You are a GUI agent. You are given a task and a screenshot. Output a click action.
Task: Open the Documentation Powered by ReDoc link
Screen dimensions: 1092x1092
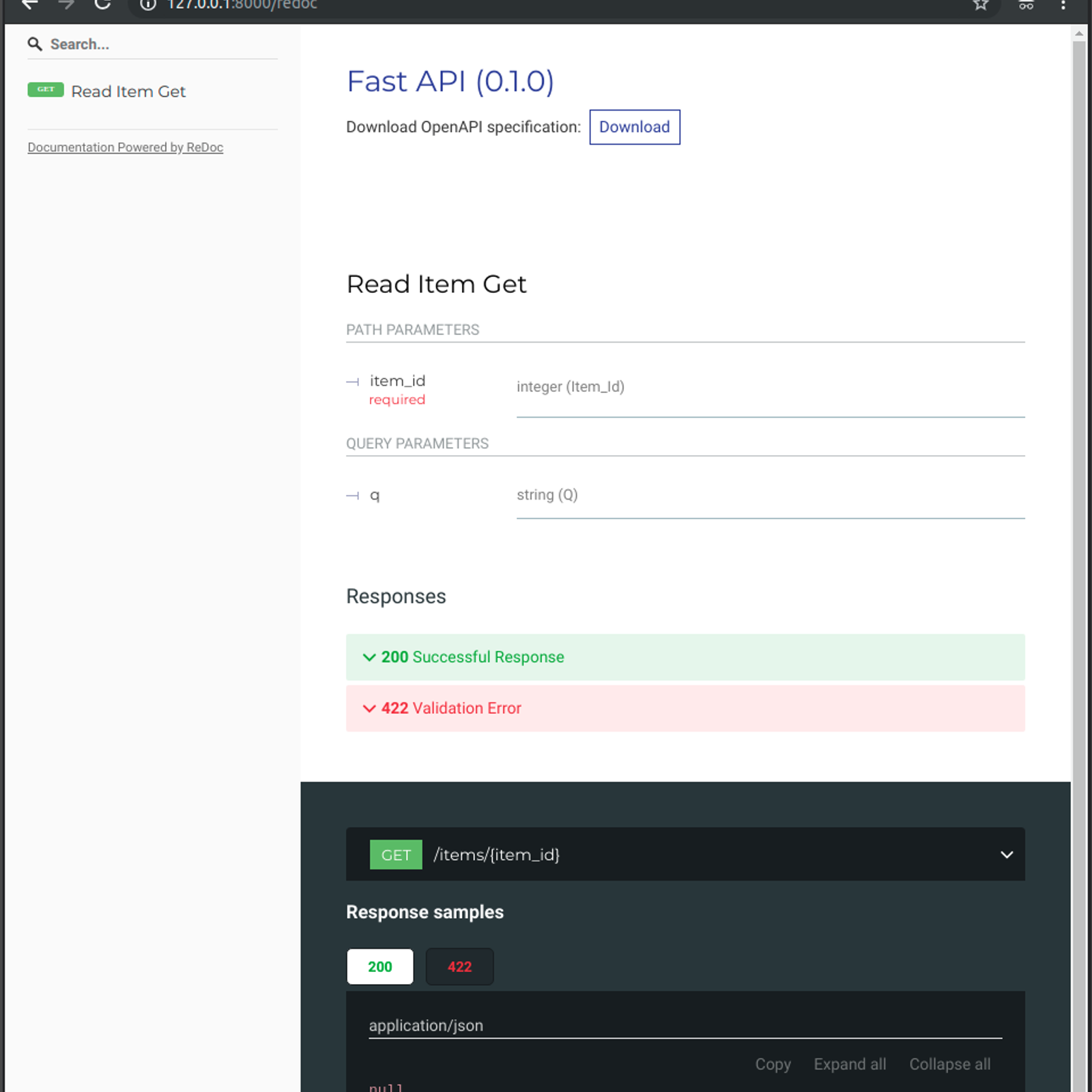[x=125, y=147]
